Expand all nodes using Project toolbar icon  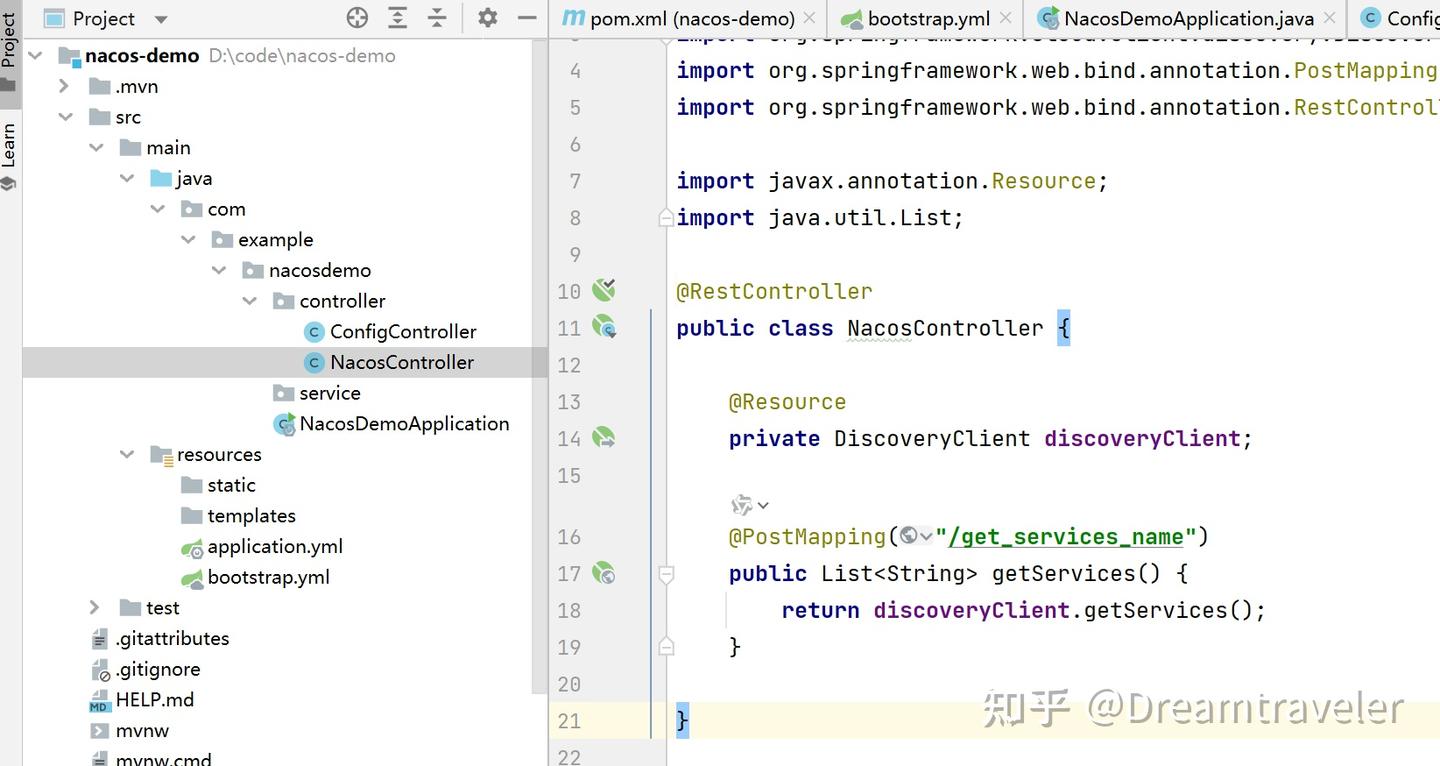click(x=397, y=17)
